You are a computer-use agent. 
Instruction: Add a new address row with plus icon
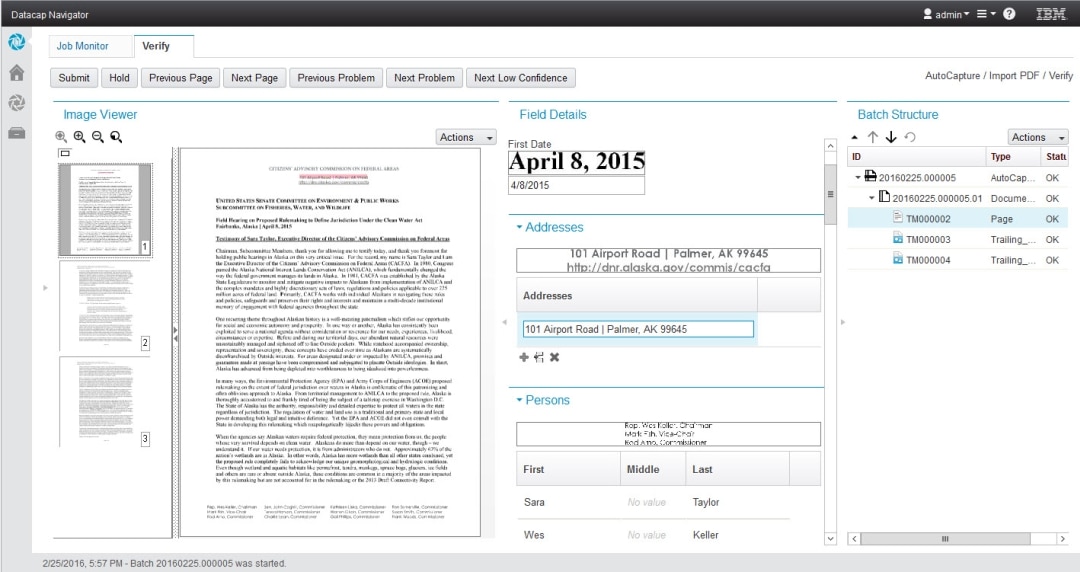pos(524,357)
